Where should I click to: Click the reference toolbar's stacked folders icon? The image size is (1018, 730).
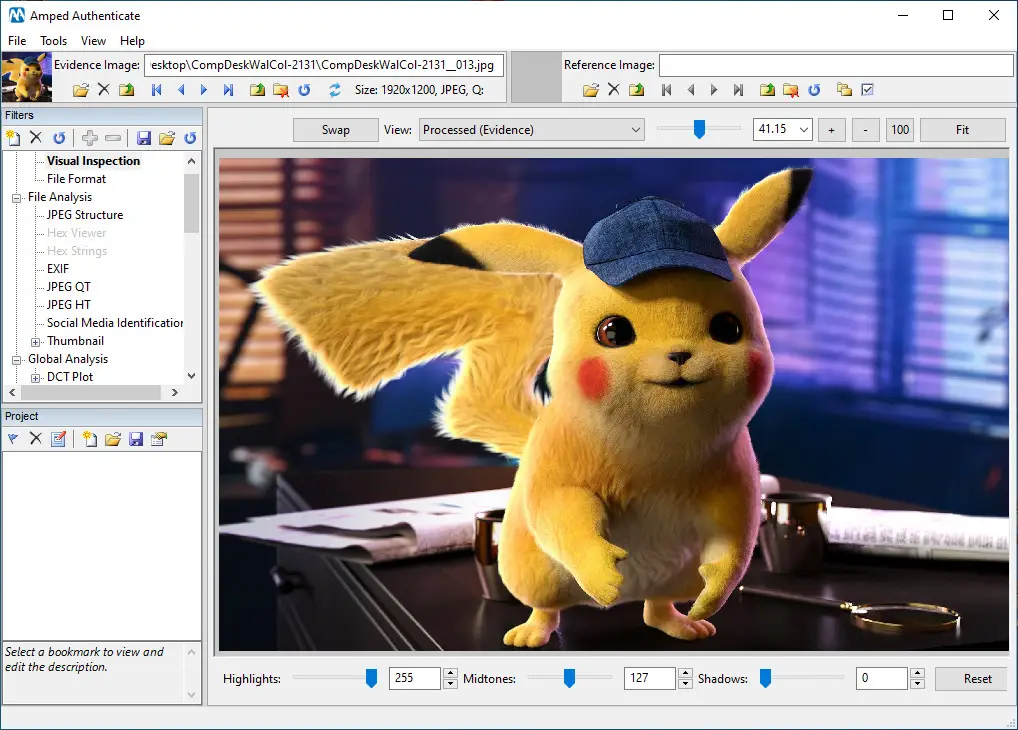(844, 90)
